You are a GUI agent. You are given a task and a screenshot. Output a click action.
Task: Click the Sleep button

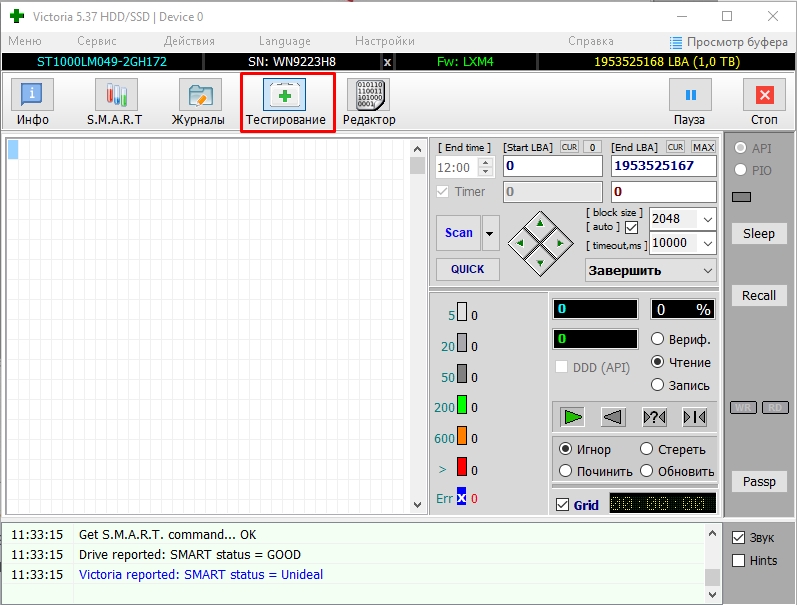coord(758,234)
